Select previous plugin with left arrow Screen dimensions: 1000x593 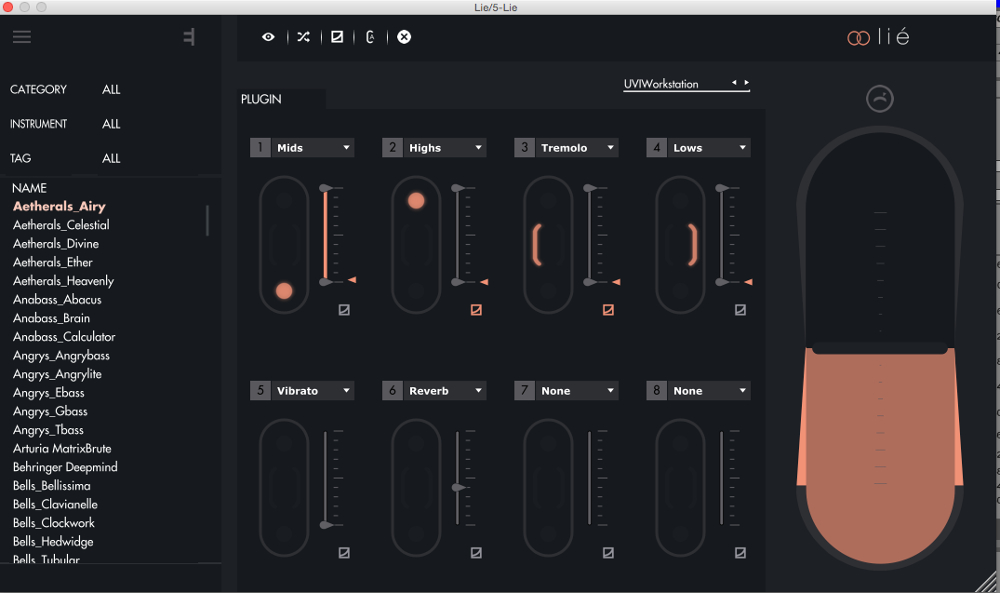734,82
